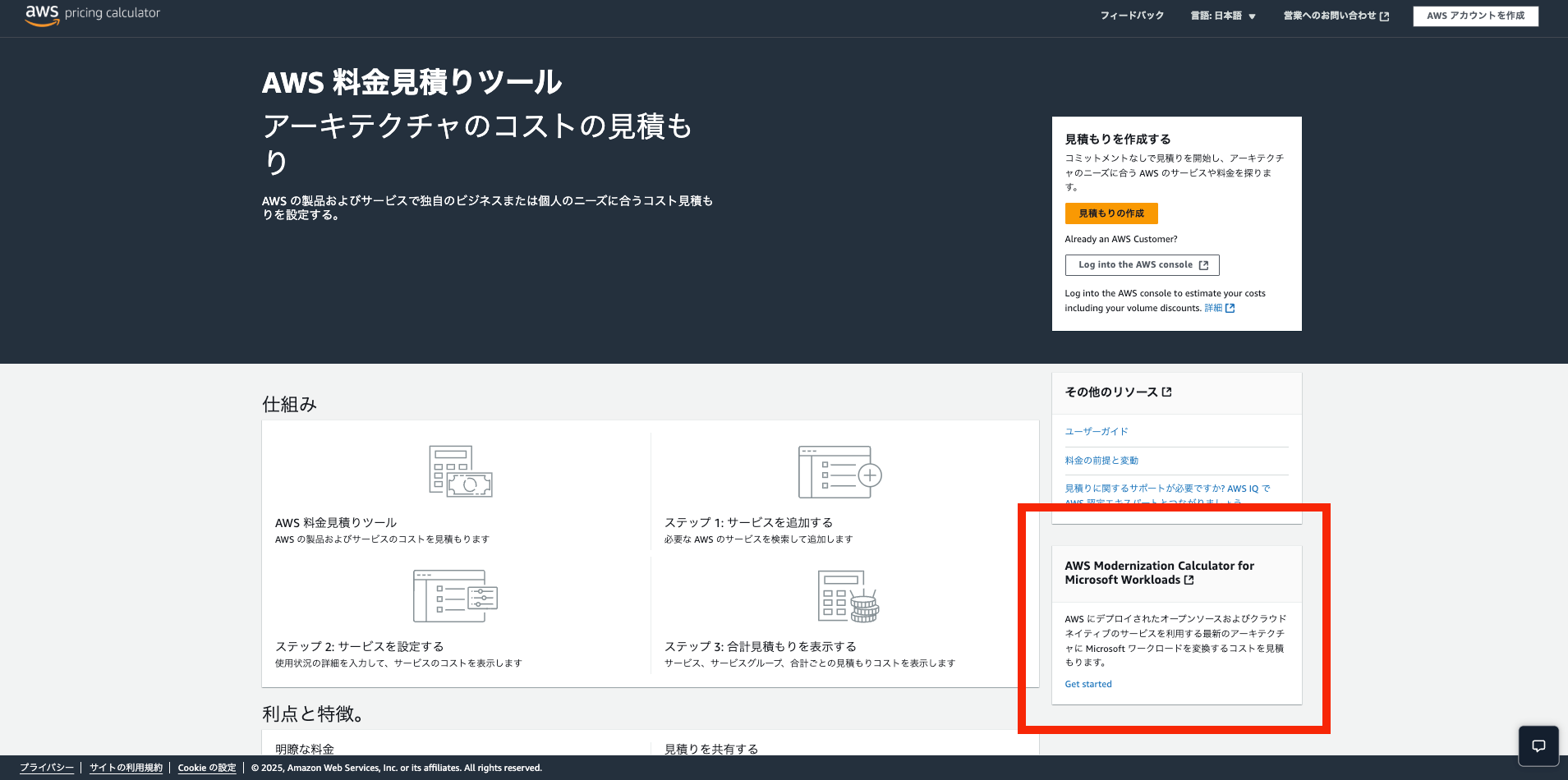Open ユーザーガイド resource link

pos(1097,431)
